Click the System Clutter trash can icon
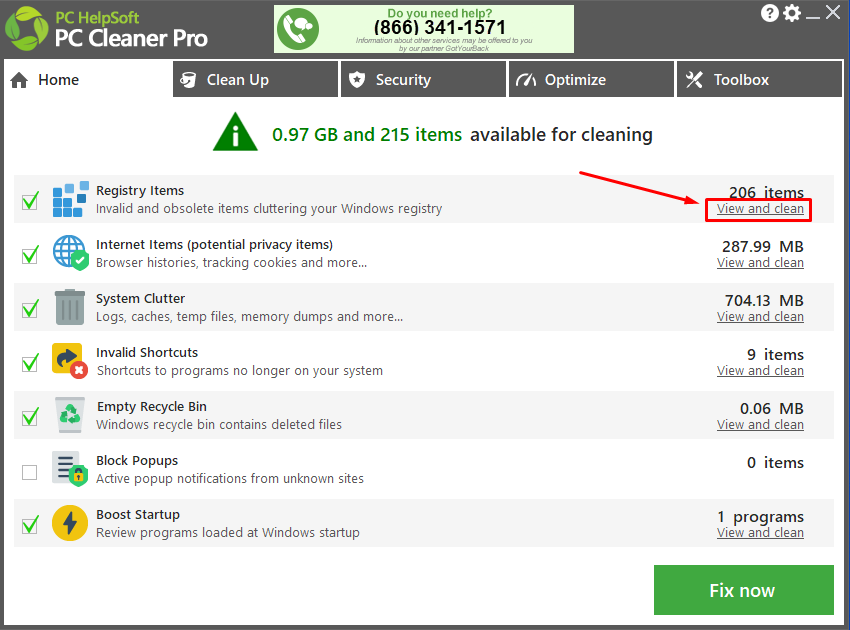This screenshot has height=630, width=850. tap(70, 307)
